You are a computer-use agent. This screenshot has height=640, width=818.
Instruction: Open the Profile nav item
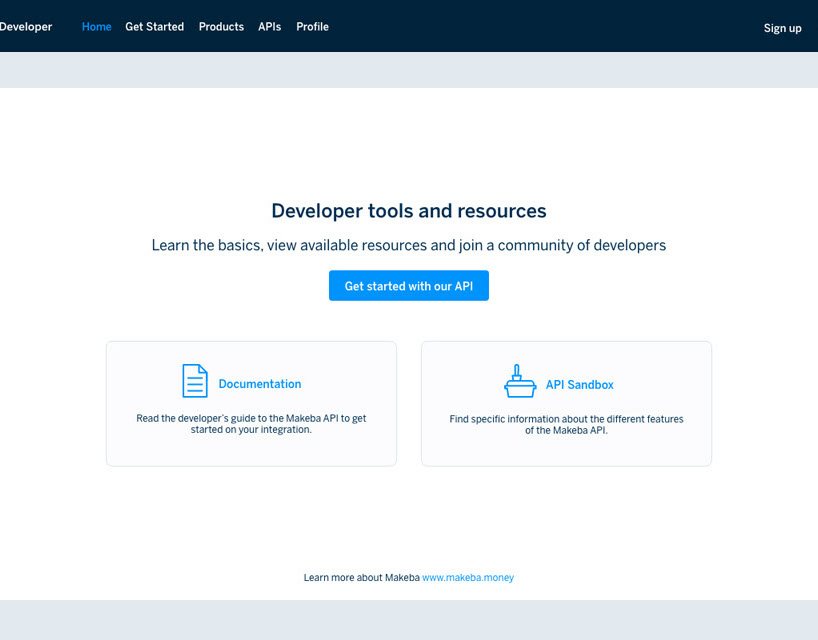click(x=312, y=27)
